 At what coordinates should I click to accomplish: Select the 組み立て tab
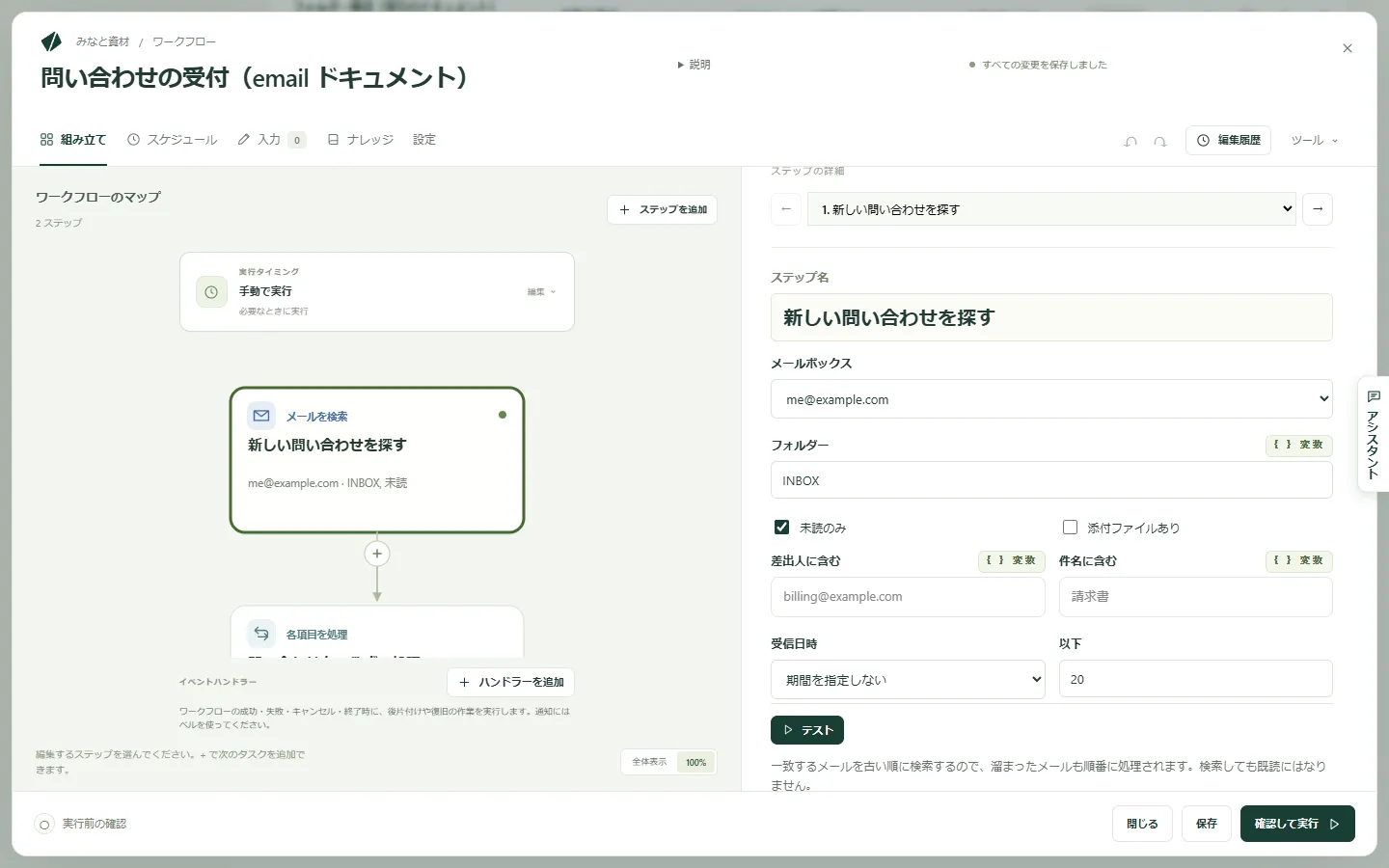73,140
